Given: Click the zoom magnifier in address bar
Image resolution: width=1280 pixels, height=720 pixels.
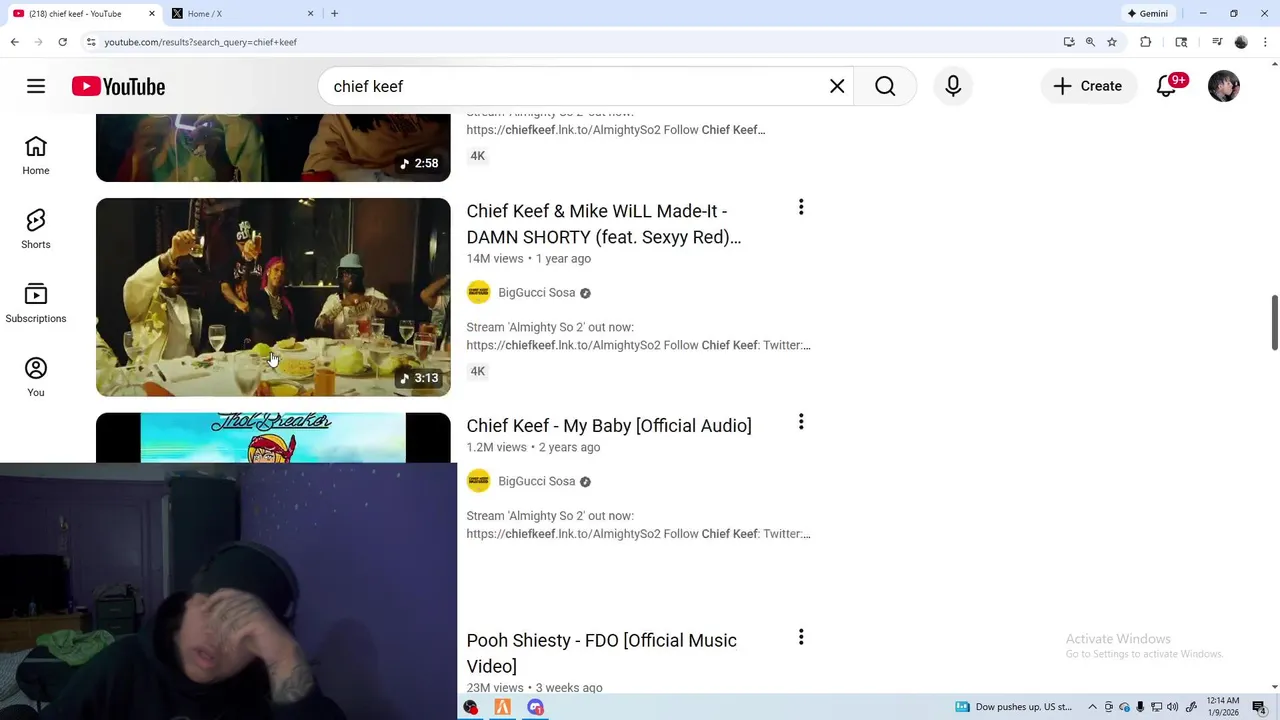Looking at the screenshot, I should click(x=1090, y=42).
